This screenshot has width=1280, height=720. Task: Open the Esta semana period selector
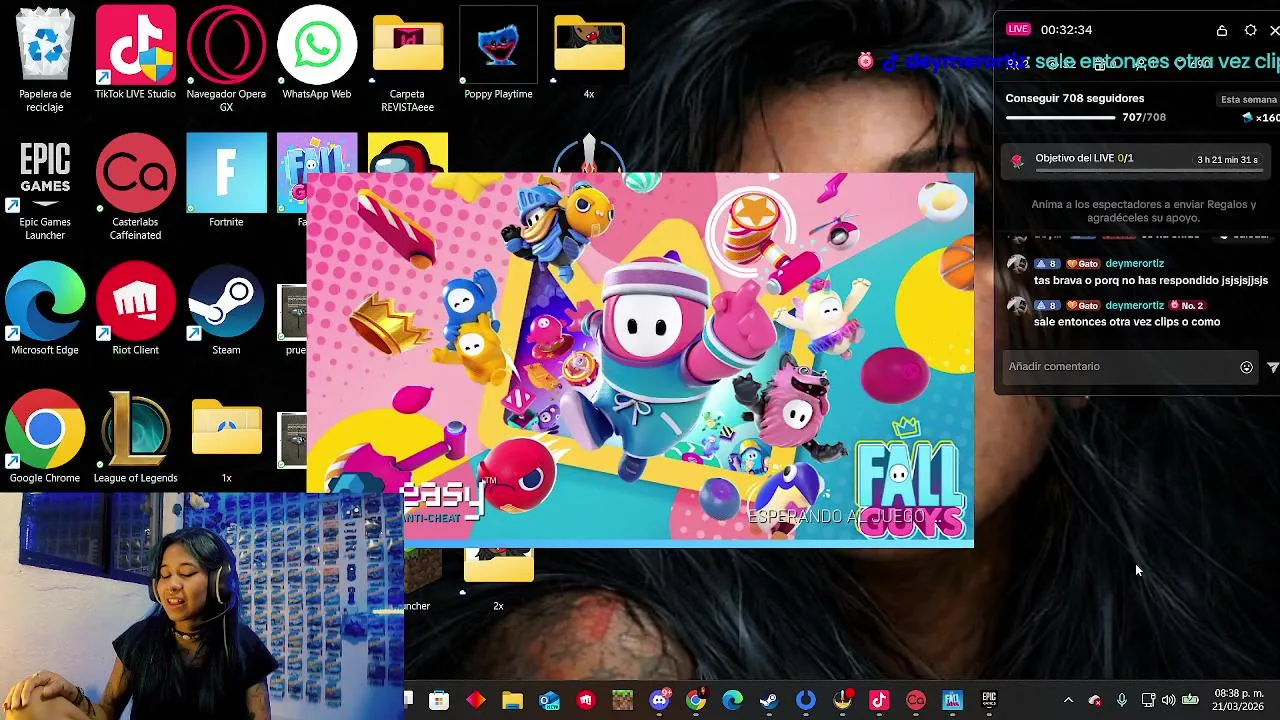tap(1249, 100)
